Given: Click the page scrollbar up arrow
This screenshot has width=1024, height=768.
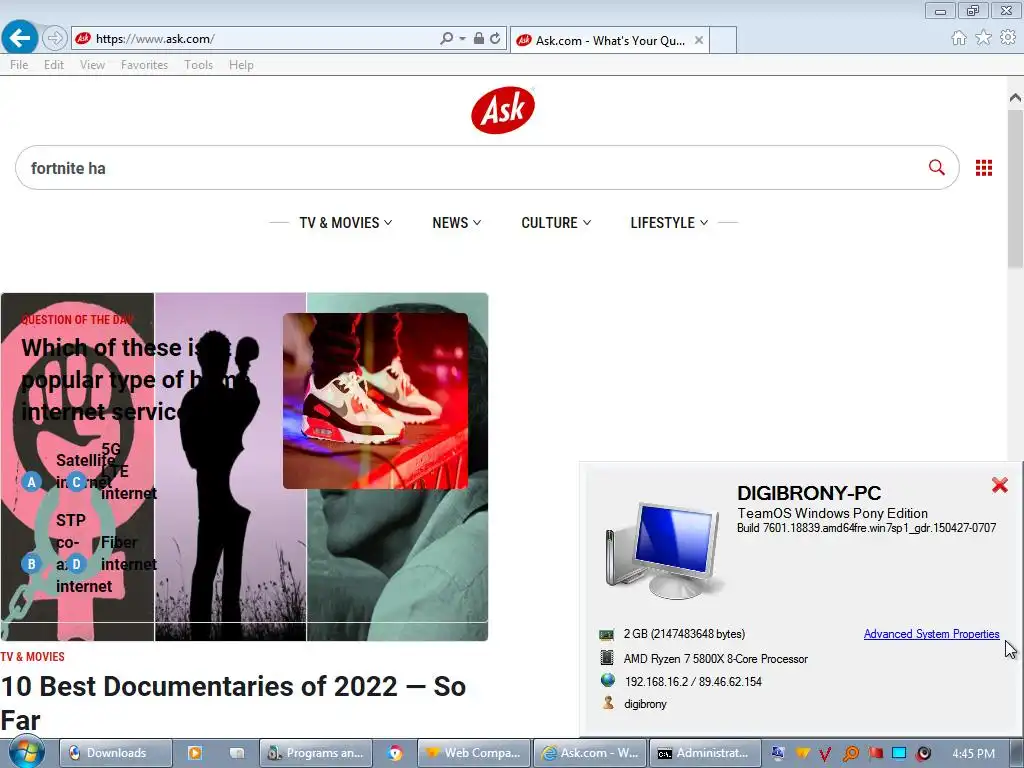Looking at the screenshot, I should [x=1015, y=98].
